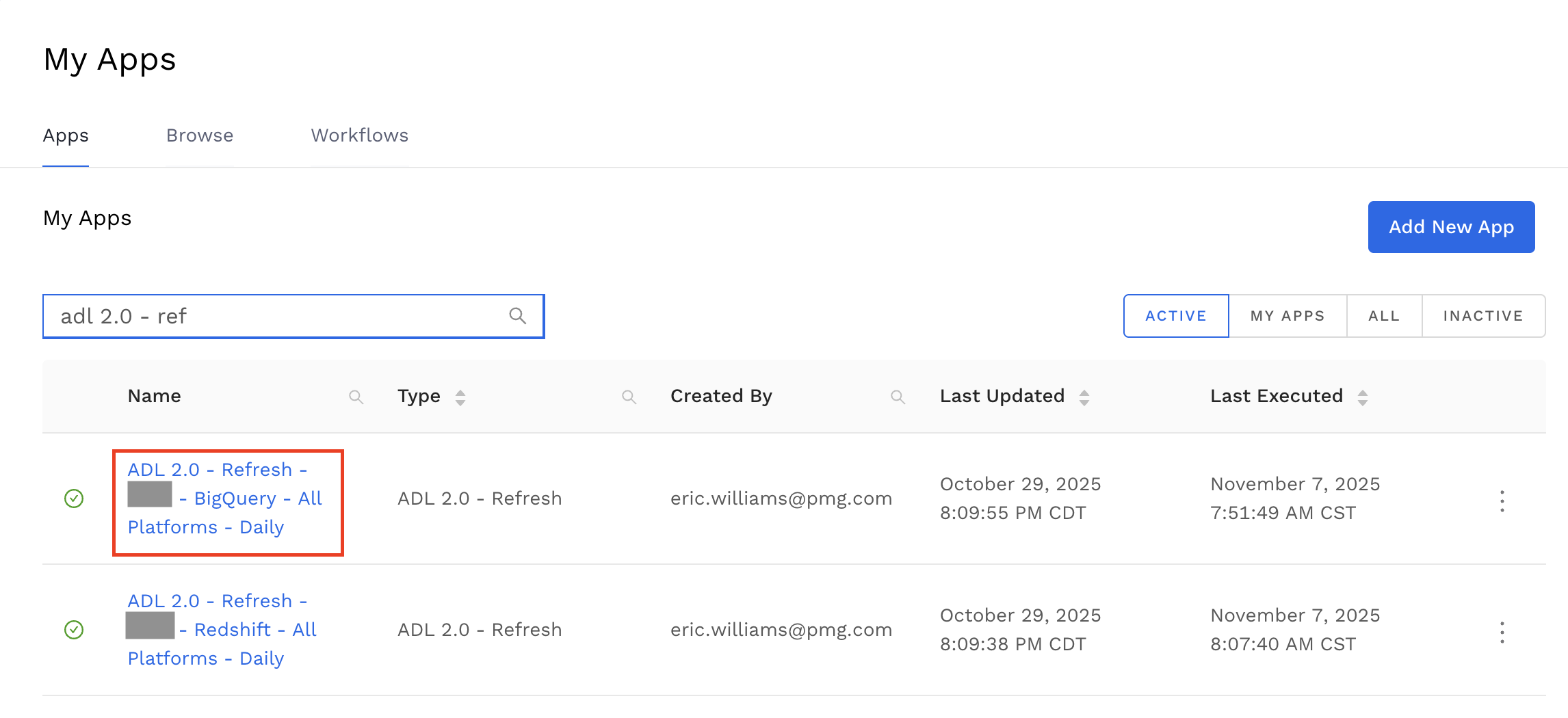Show INACTIVE apps filter

tap(1482, 316)
